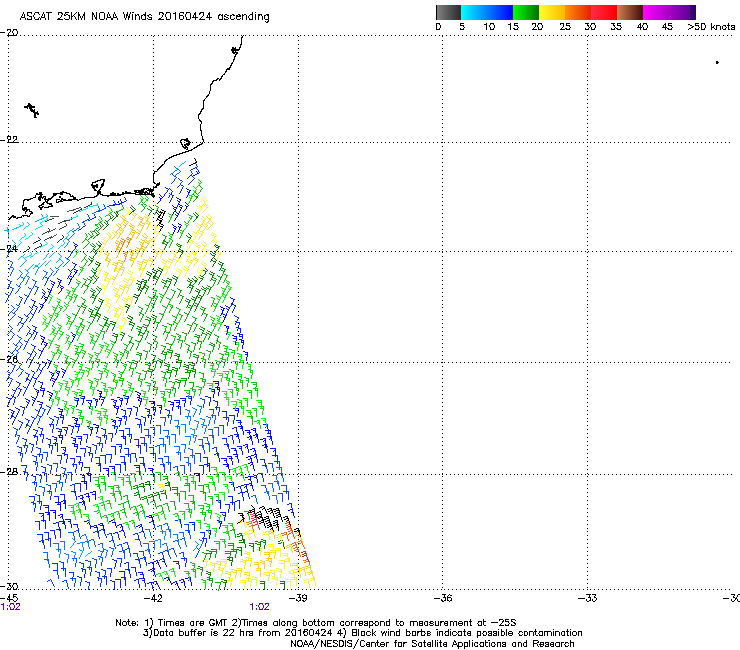Click the -42 longitude axis label
The image size is (740, 650).
153,598
